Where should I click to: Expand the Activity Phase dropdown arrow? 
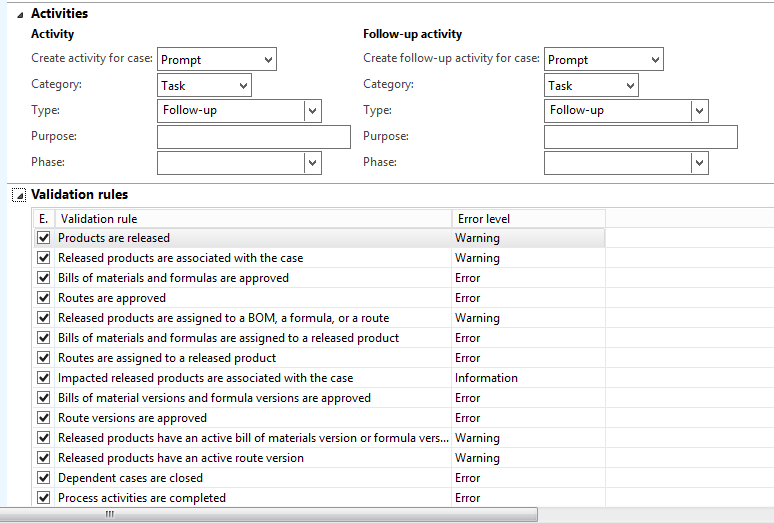[312, 163]
